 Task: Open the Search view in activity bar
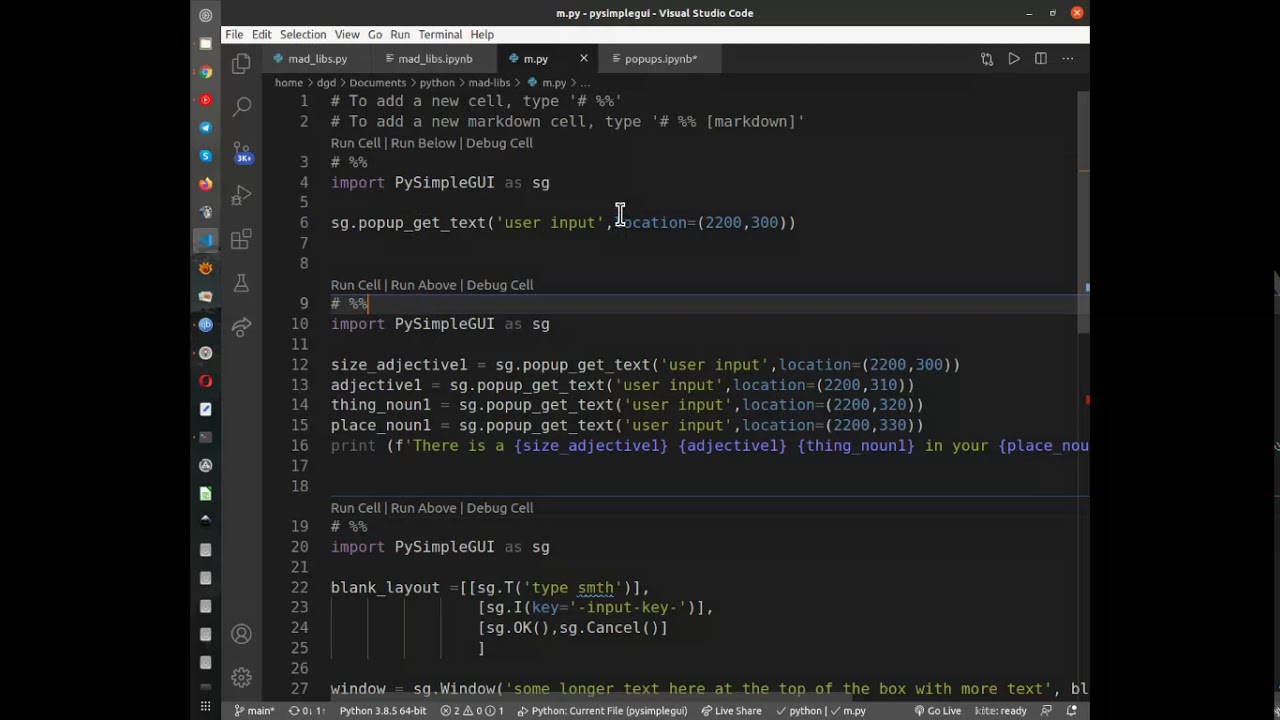[241, 106]
